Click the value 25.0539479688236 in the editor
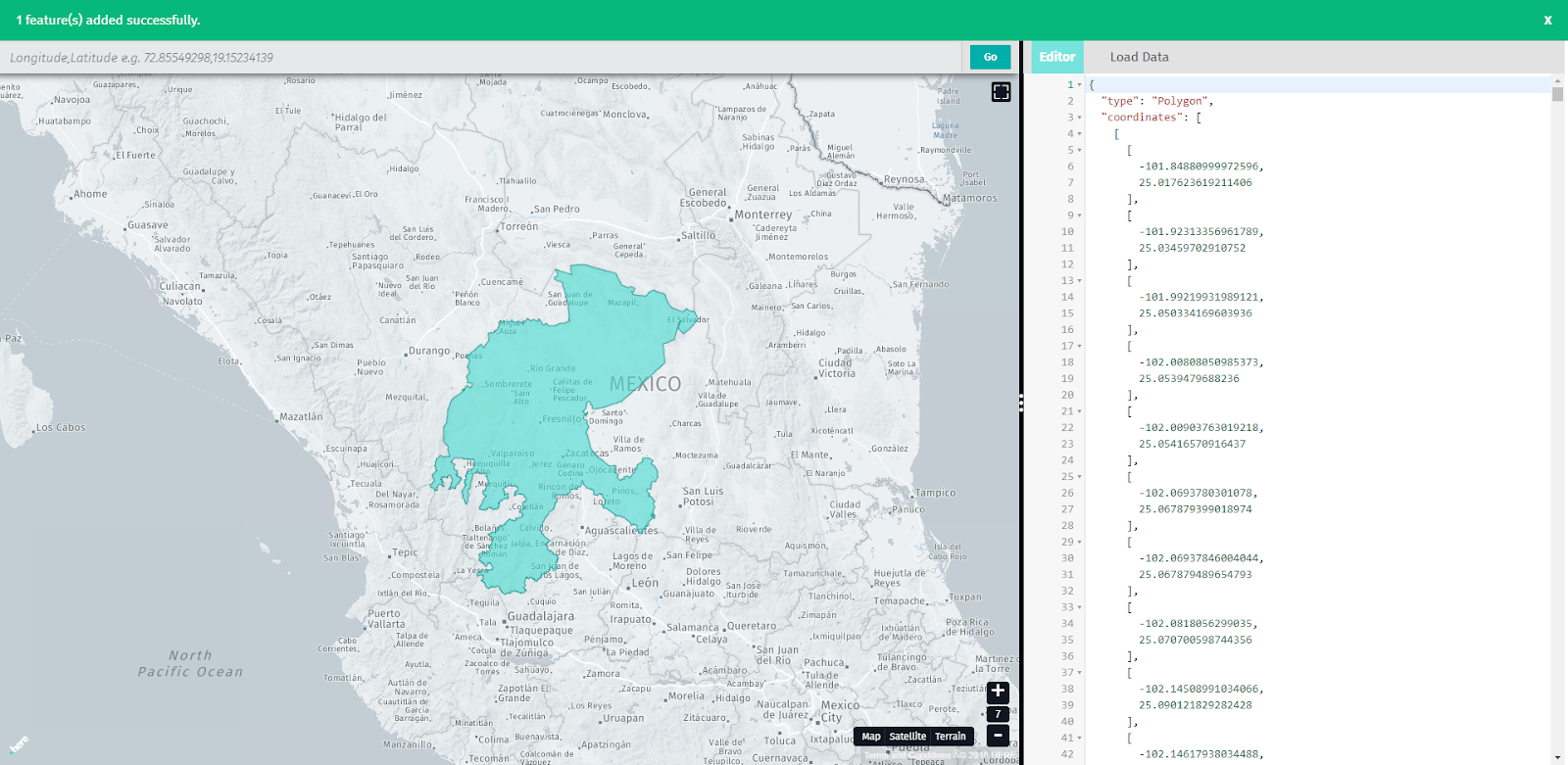This screenshot has width=1568, height=765. click(x=1189, y=379)
